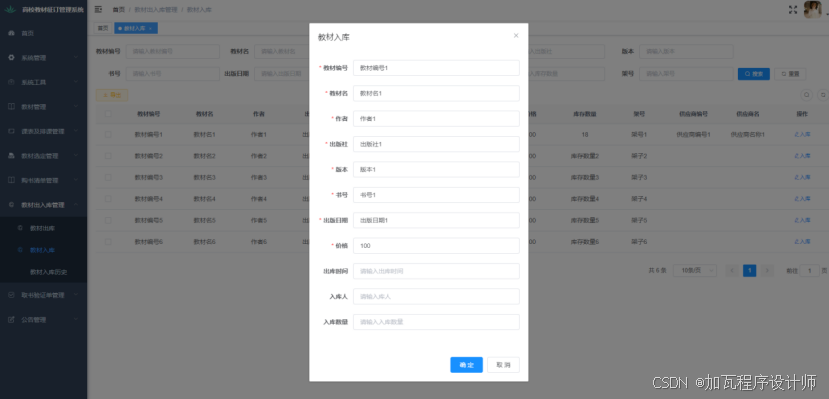Expand the 购书清单管理 menu chevron

76,180
